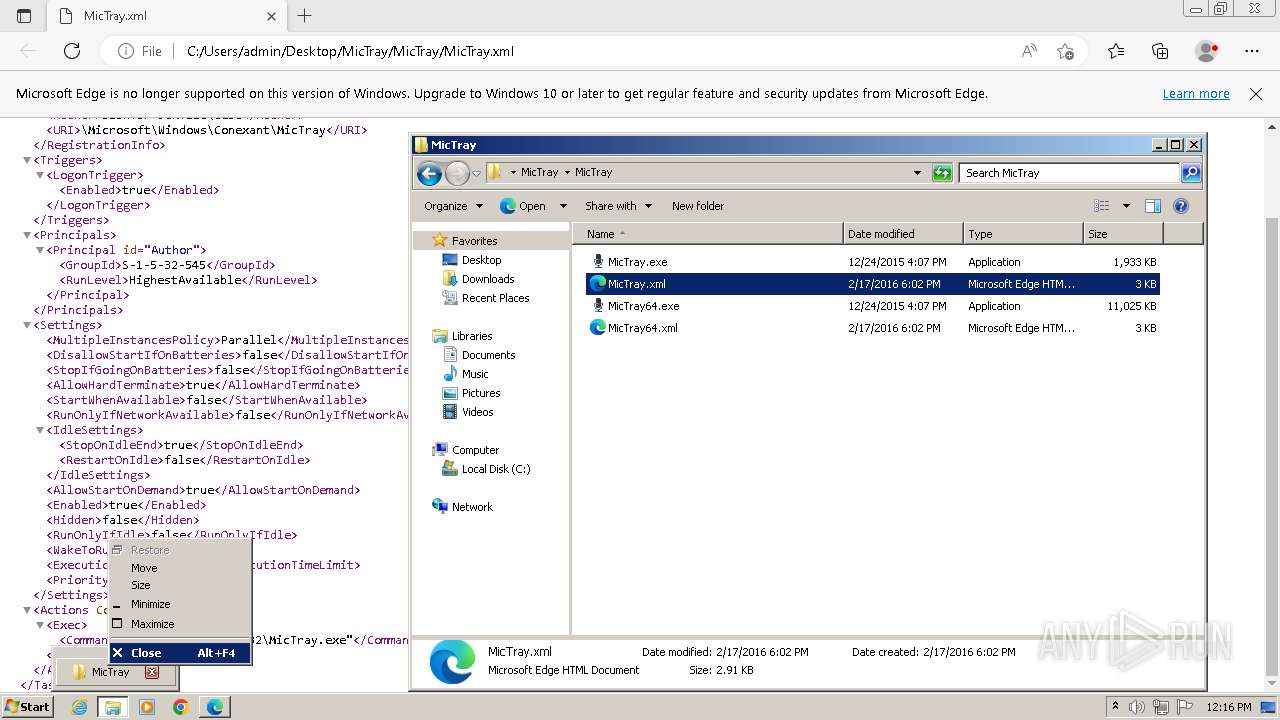1280x720 pixels.
Task: Collapse the IdleSettings XML node
Action: tap(40, 430)
